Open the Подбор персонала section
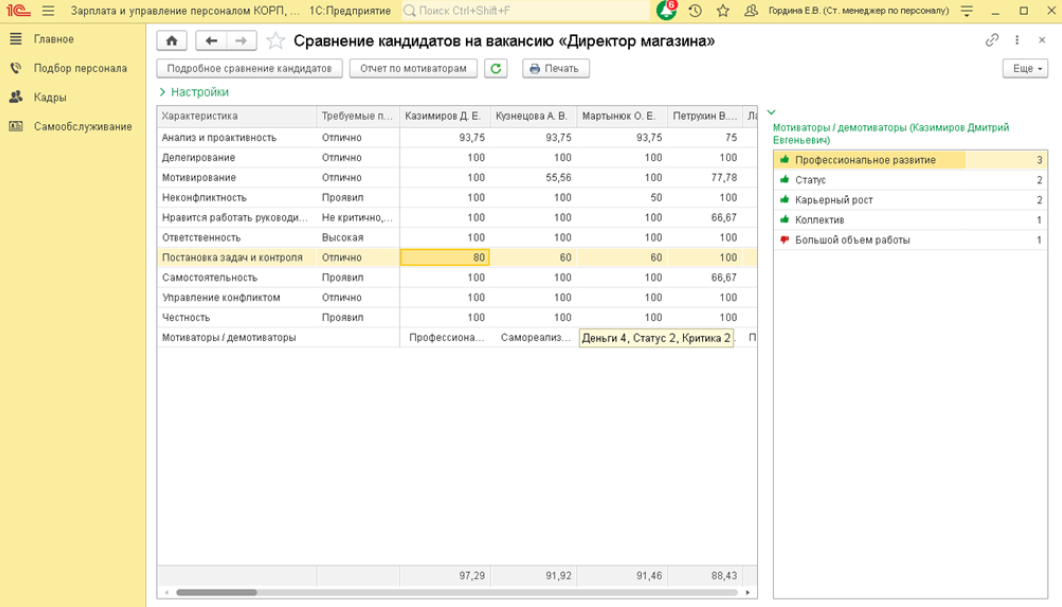Viewport: 1062px width, 607px height. [80, 69]
